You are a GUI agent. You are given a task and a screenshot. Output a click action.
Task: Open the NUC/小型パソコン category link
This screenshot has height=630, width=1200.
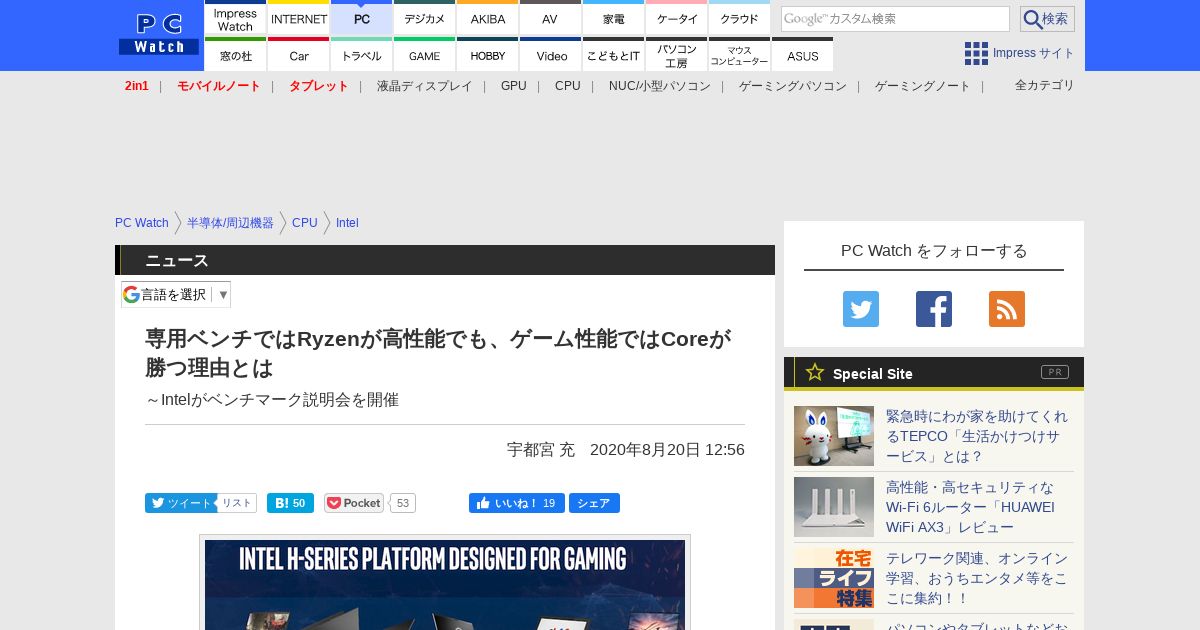point(660,86)
